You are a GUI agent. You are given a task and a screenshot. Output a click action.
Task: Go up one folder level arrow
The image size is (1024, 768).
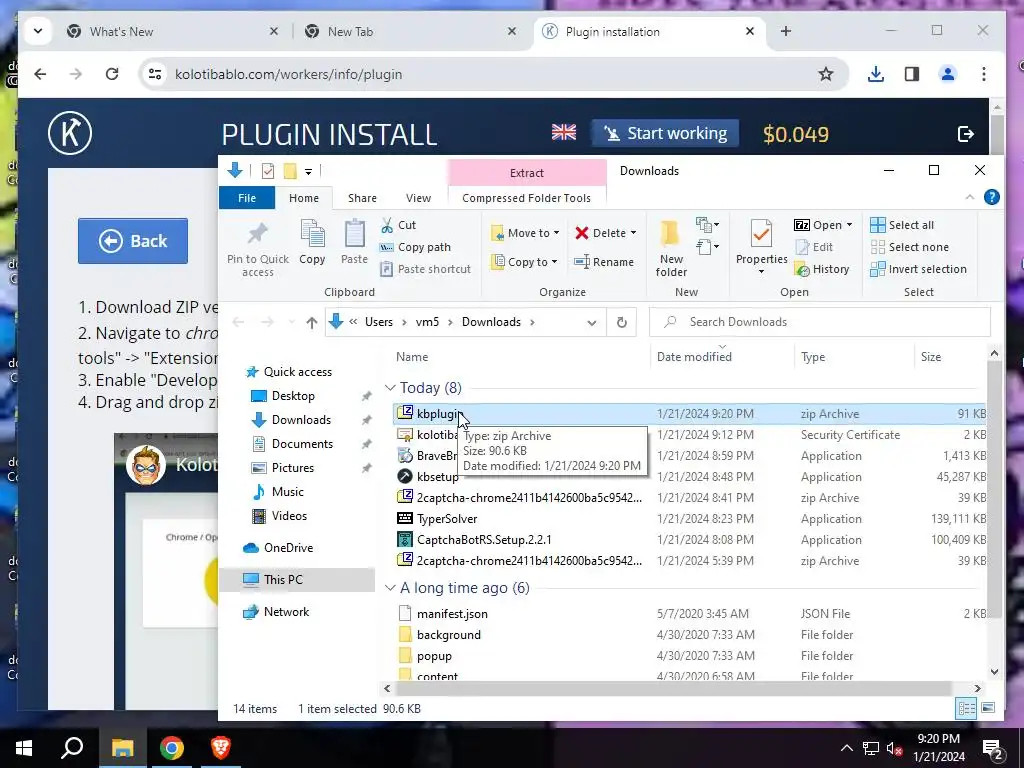click(x=312, y=322)
